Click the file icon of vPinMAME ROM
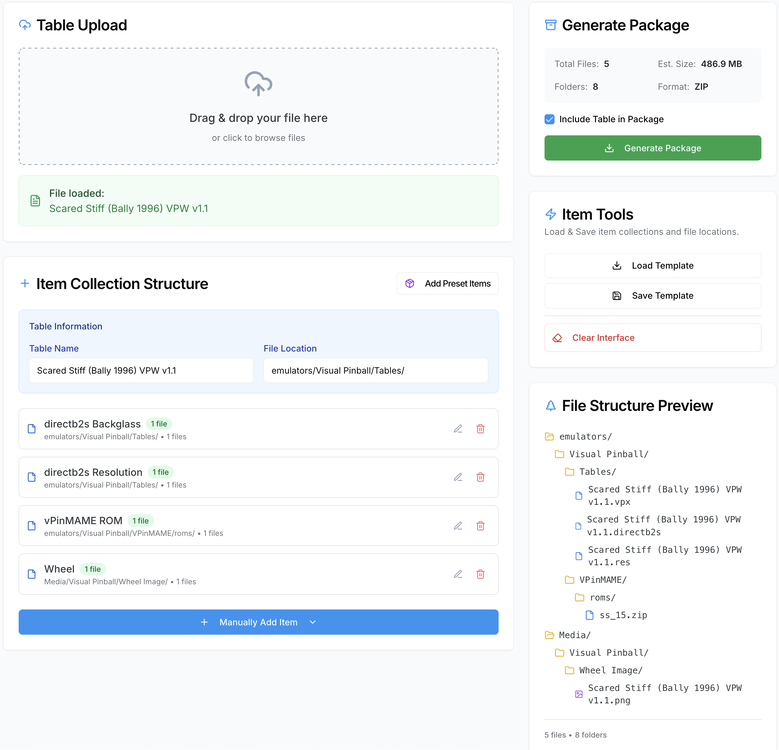The height and width of the screenshot is (750, 779). pyautogui.click(x=32, y=525)
